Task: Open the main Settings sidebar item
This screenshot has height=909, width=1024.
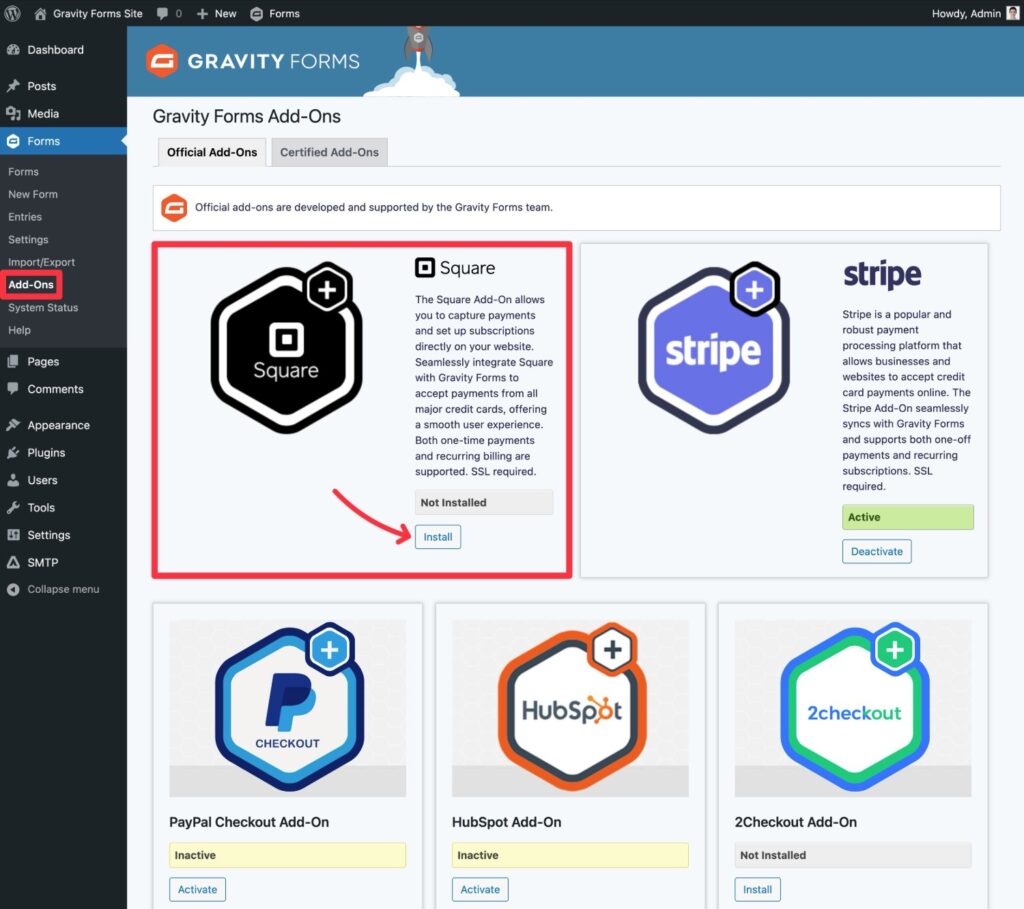Action: 49,535
